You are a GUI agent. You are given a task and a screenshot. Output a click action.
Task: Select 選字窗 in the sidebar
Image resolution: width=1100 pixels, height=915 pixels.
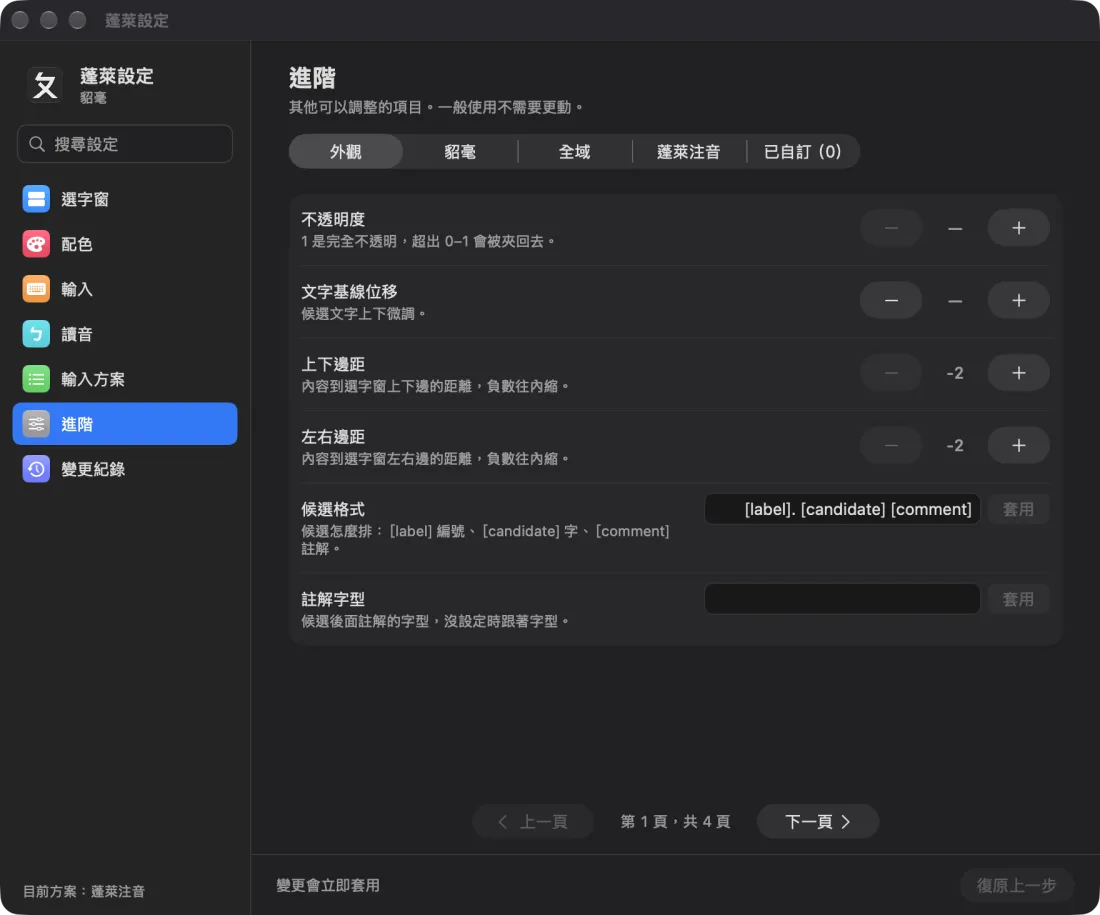point(125,199)
